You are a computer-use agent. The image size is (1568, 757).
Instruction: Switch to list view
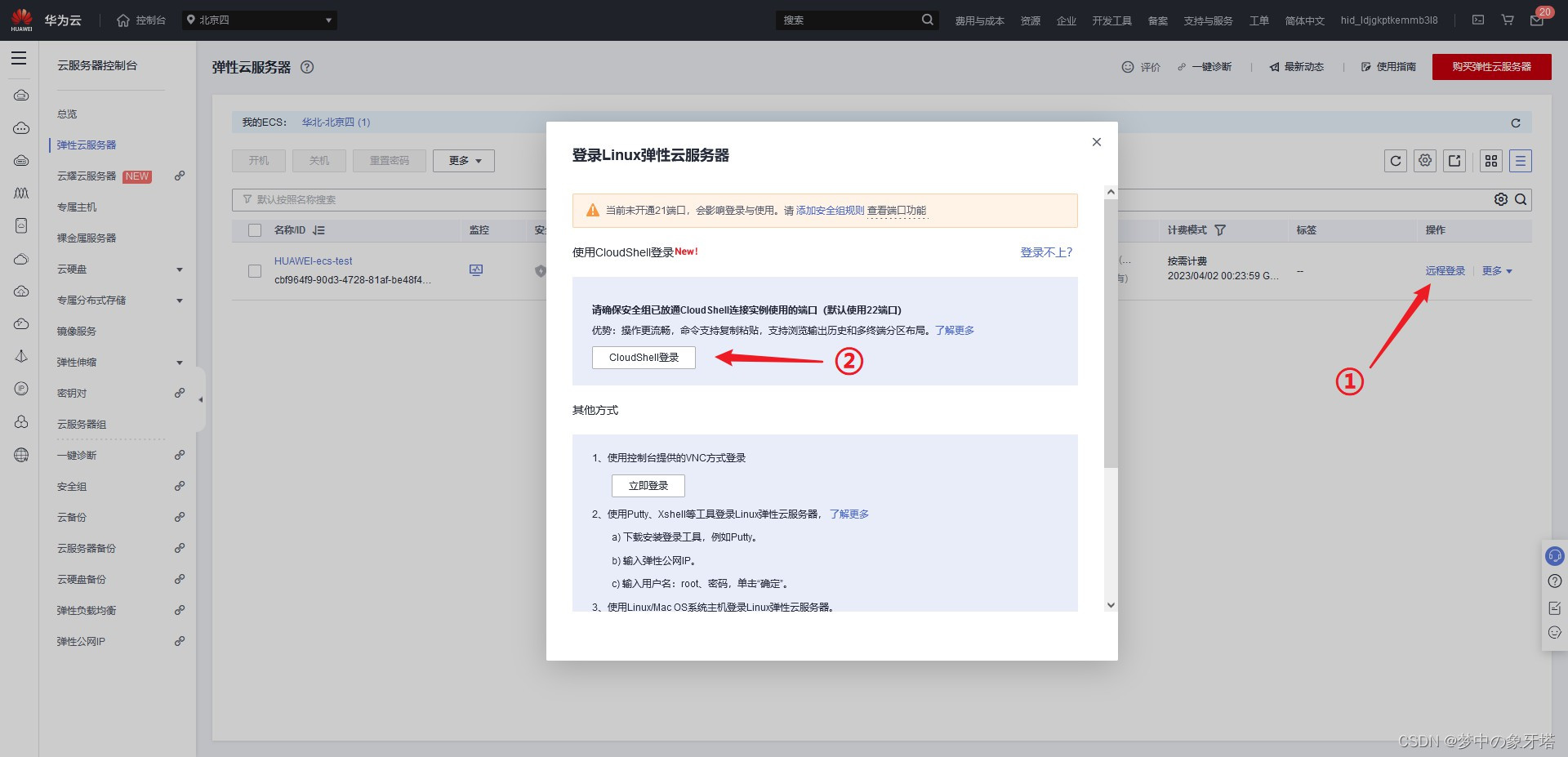click(1521, 161)
